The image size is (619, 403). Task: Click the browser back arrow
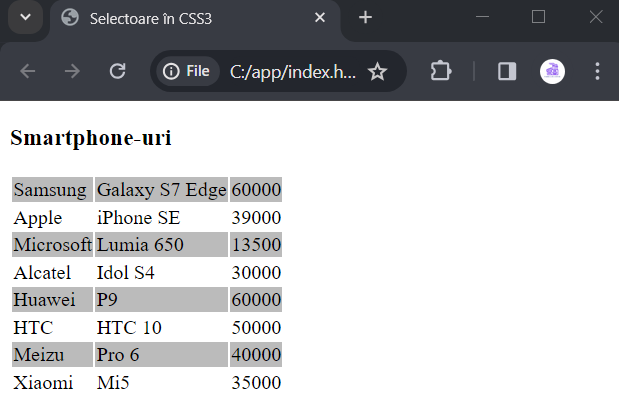(28, 71)
